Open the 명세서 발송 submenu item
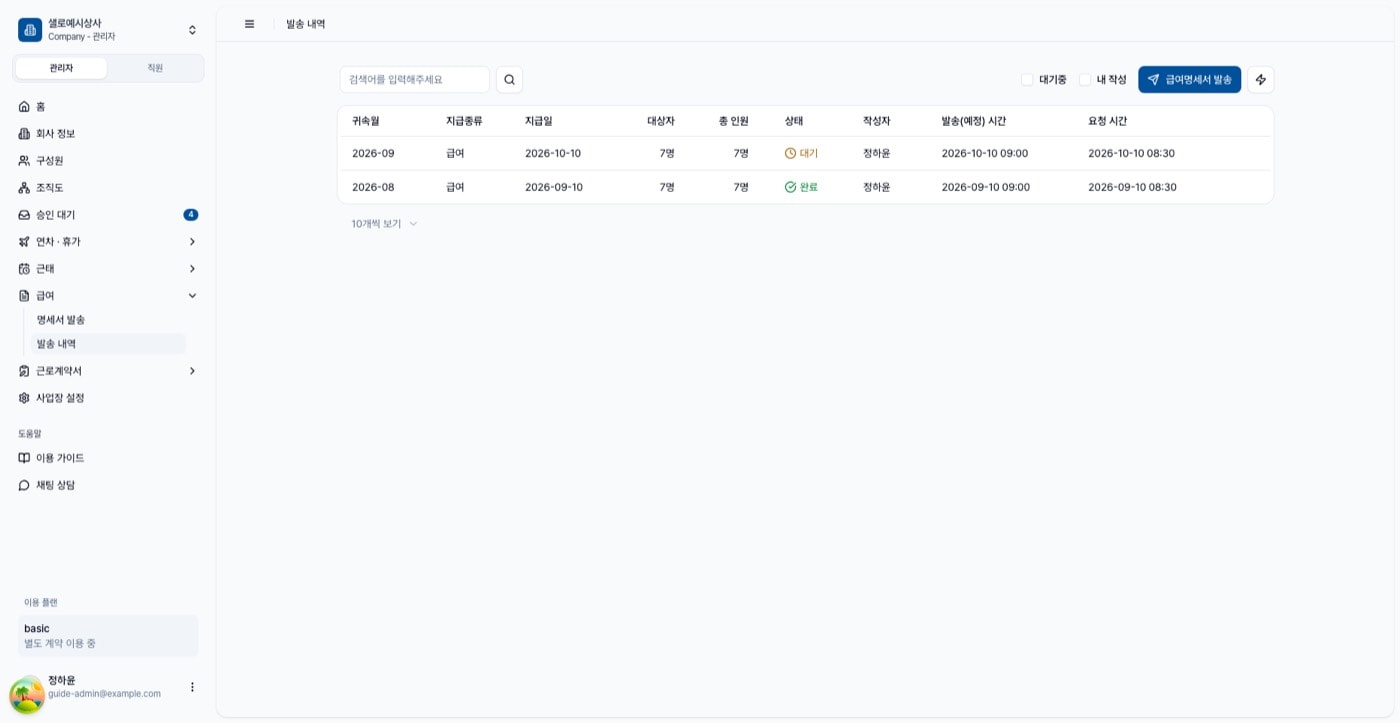The width and height of the screenshot is (1400, 723). click(x=108, y=320)
